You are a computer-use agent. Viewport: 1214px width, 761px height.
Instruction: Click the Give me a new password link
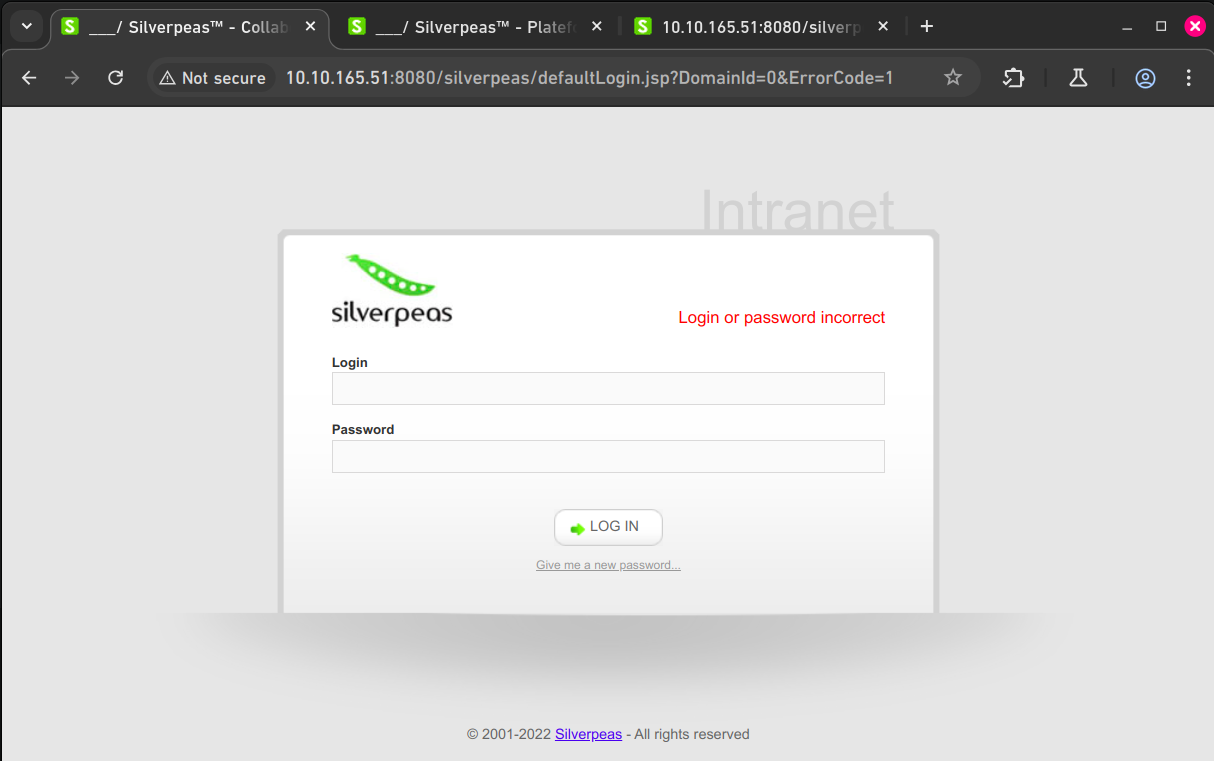[608, 565]
